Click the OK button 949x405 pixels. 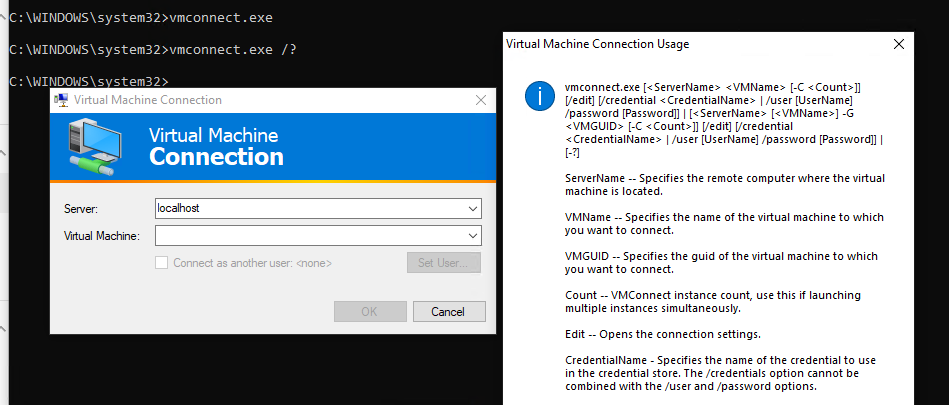pos(370,312)
